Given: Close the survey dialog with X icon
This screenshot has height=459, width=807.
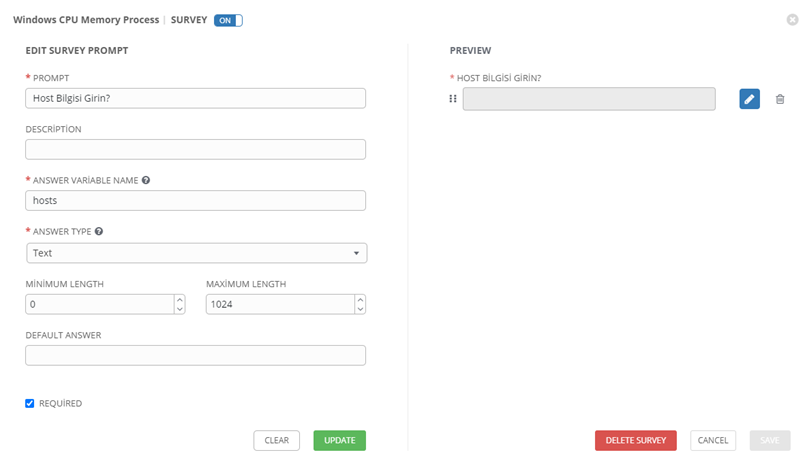Looking at the screenshot, I should [792, 20].
